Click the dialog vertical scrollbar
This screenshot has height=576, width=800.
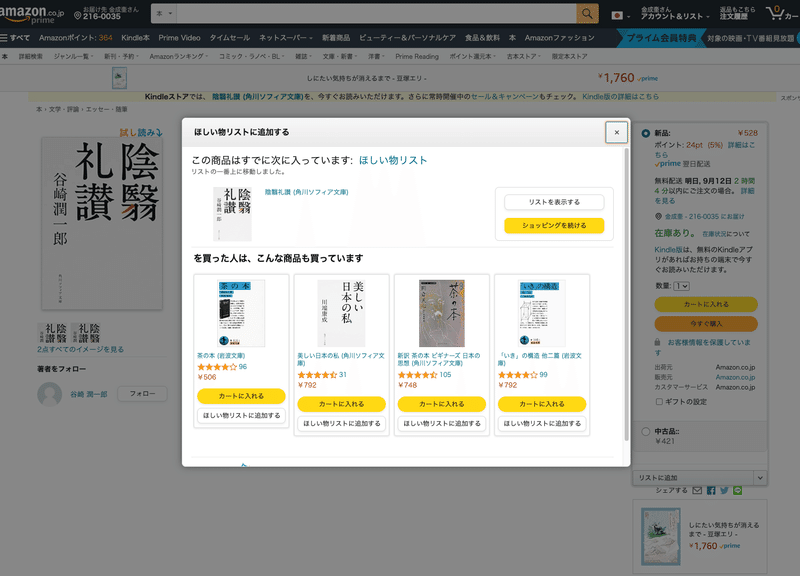pyautogui.click(x=627, y=294)
